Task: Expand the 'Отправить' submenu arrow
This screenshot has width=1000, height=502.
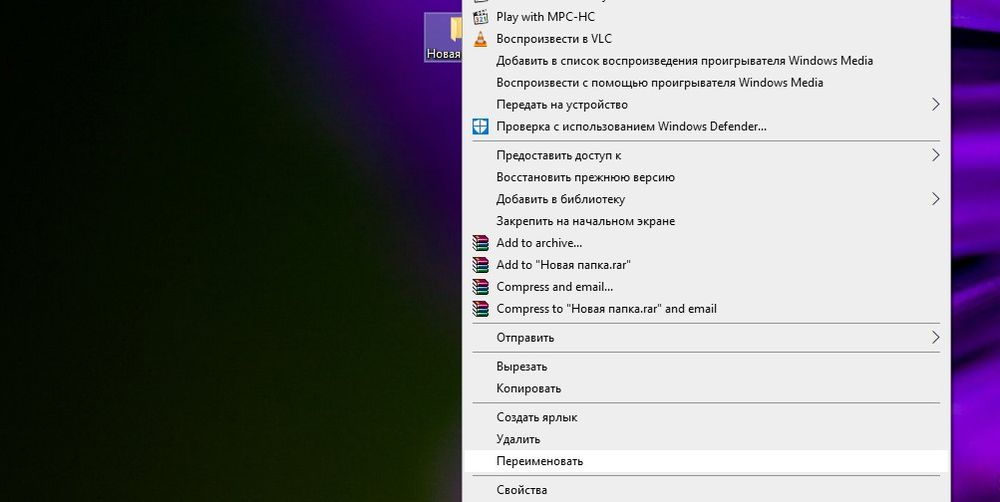Action: coord(935,337)
